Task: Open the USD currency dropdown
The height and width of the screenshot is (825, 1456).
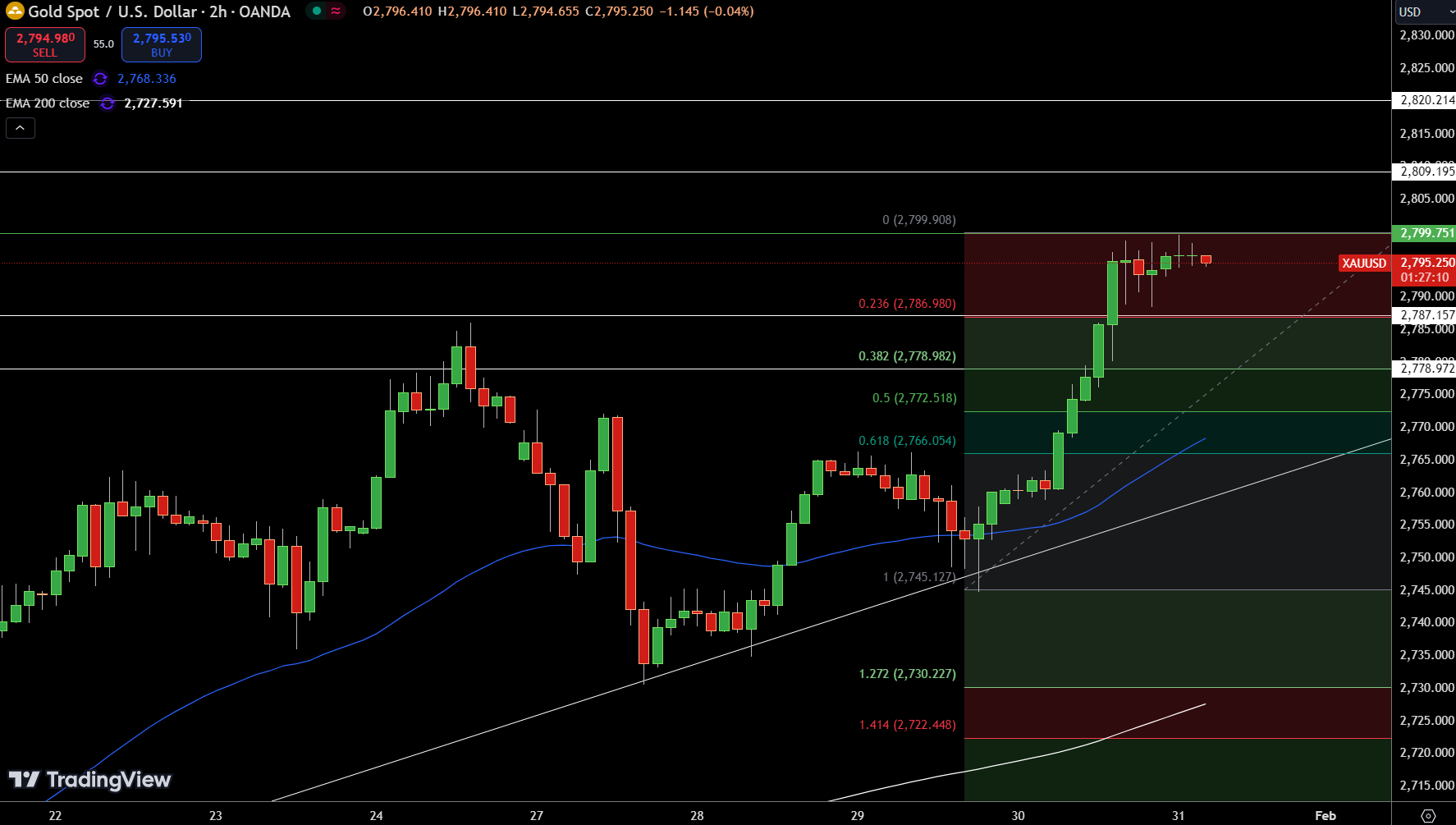Action: pos(1424,11)
